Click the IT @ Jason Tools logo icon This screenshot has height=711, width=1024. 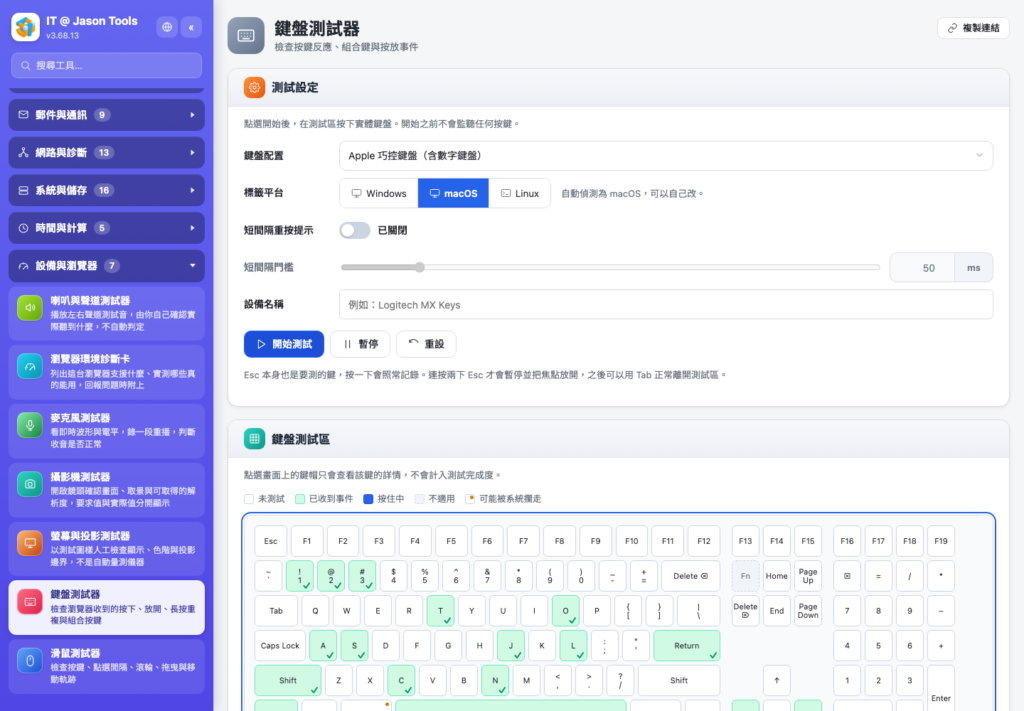[25, 27]
